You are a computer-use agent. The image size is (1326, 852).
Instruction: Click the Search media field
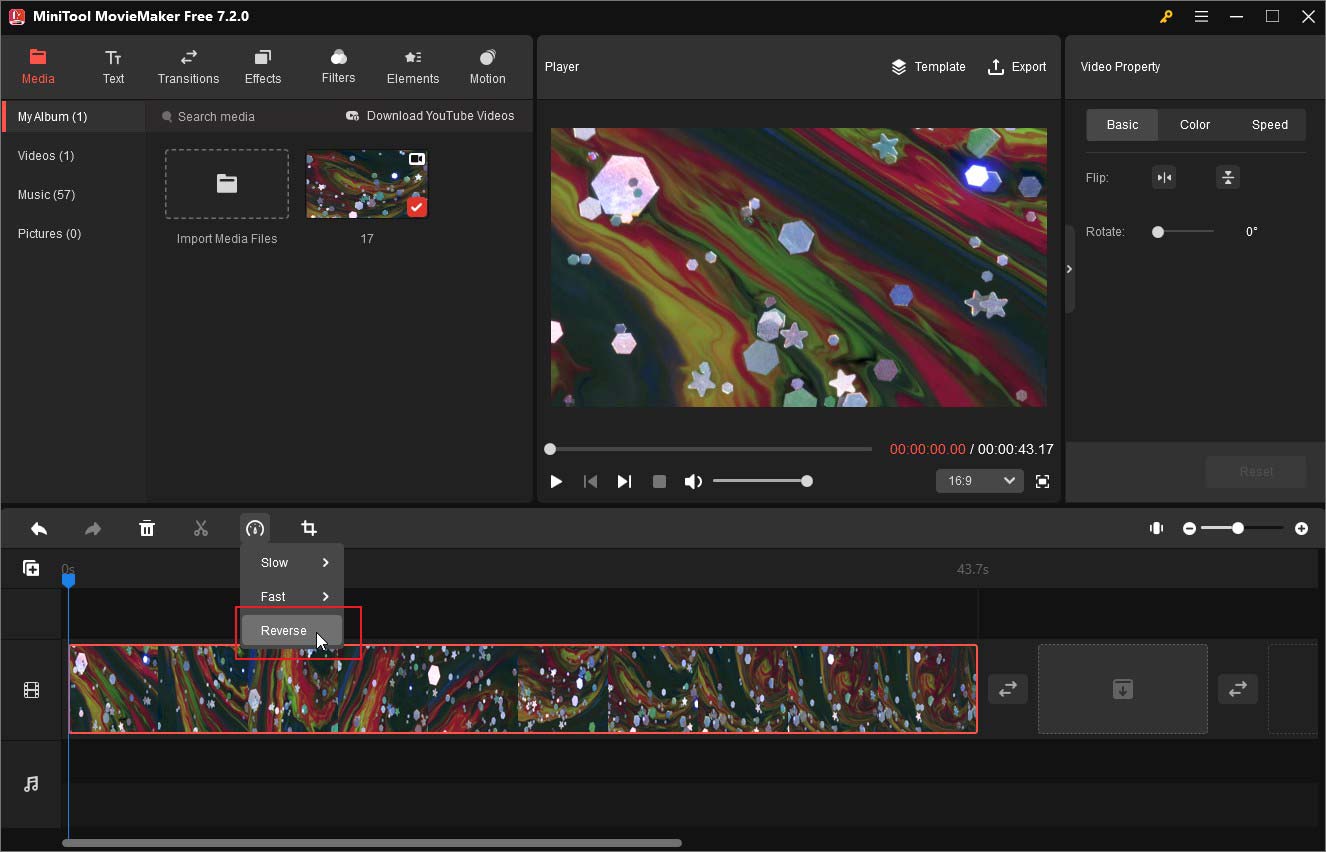coord(240,117)
